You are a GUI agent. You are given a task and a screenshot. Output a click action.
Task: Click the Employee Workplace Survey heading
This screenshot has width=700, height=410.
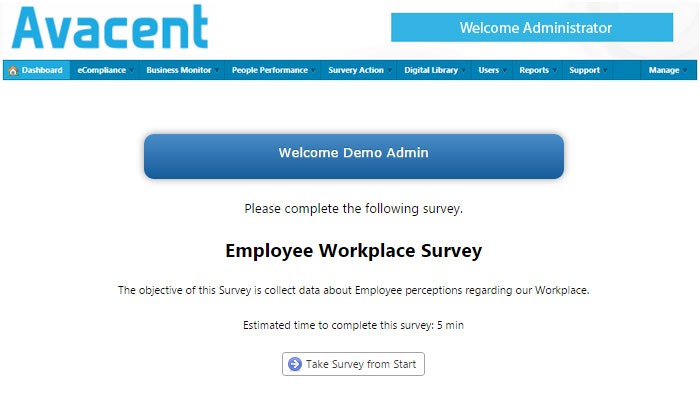point(354,251)
